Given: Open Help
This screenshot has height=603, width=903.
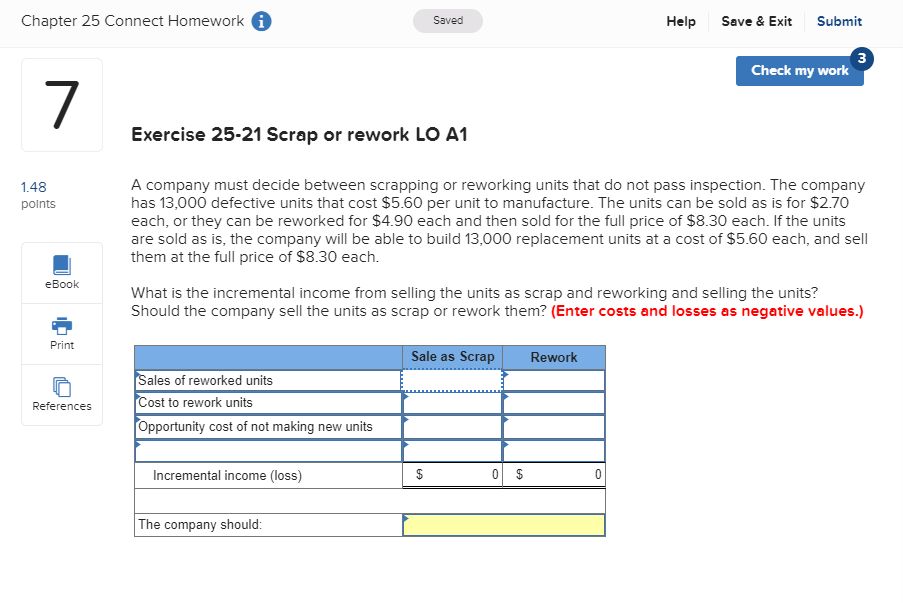Looking at the screenshot, I should pyautogui.click(x=681, y=21).
